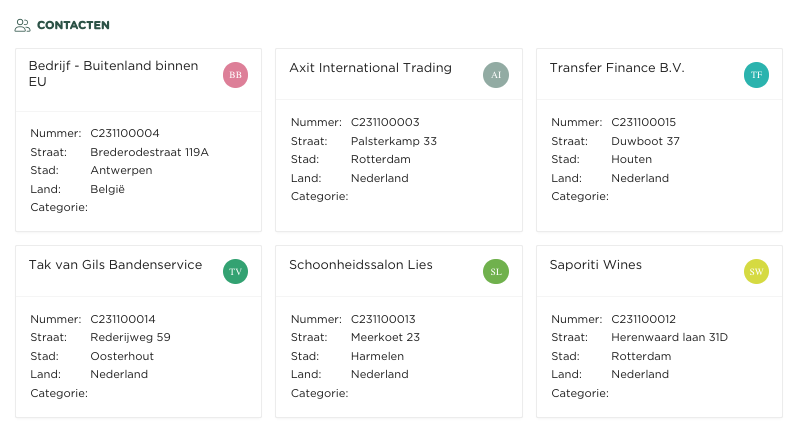Click the teal TF avatar badge
The width and height of the screenshot is (794, 426).
tap(756, 75)
